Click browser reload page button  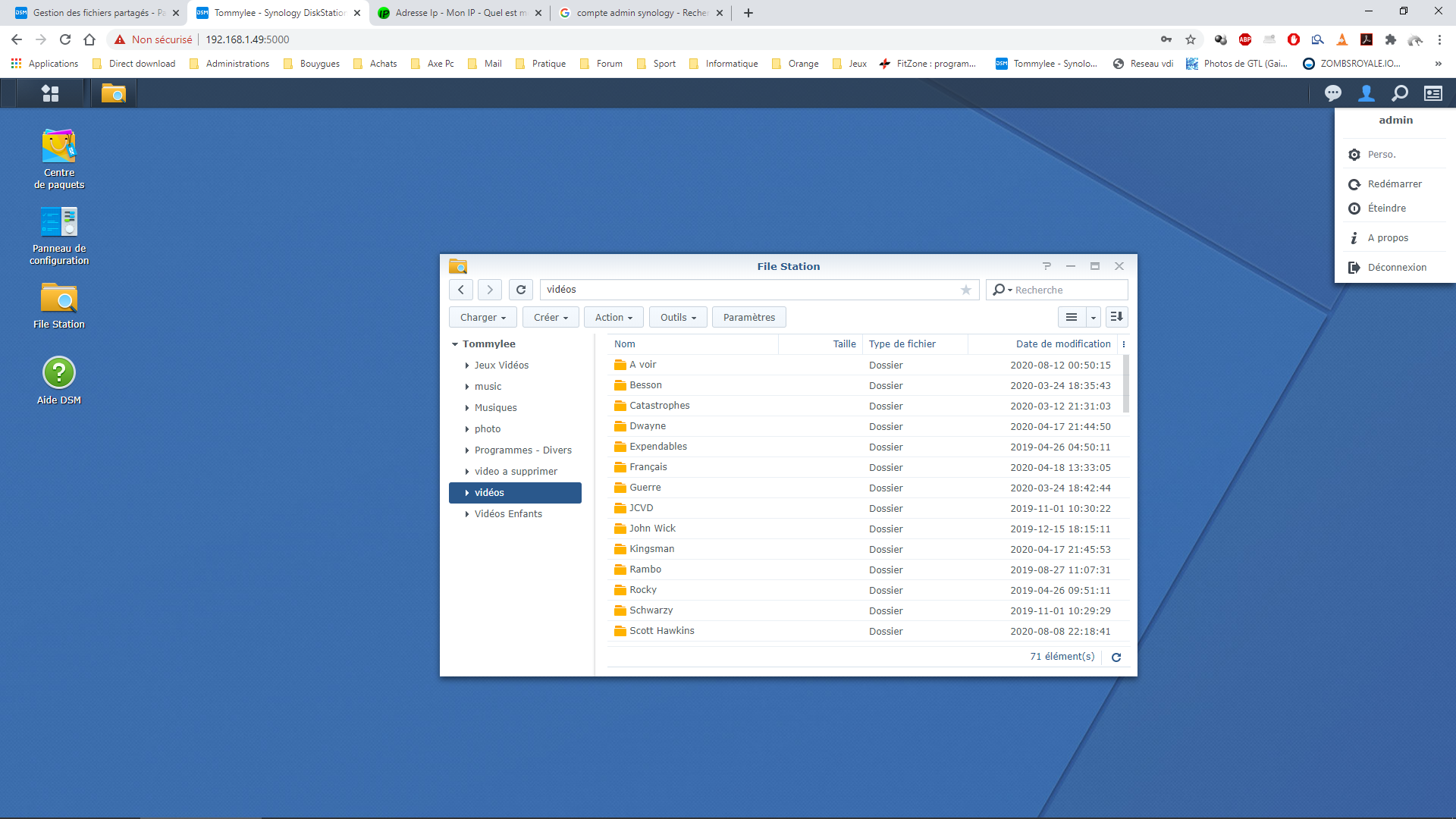tap(65, 39)
